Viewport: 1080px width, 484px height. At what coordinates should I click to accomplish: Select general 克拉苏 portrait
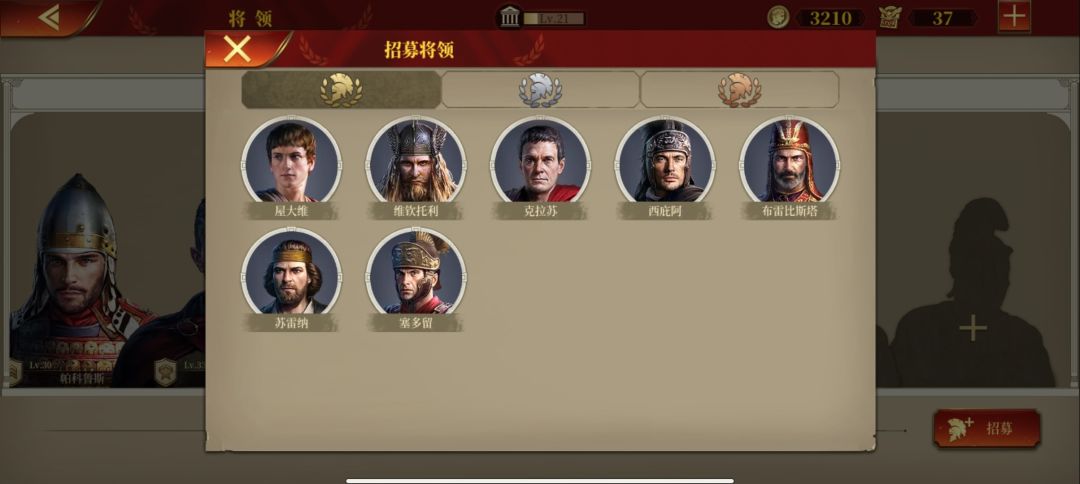541,160
